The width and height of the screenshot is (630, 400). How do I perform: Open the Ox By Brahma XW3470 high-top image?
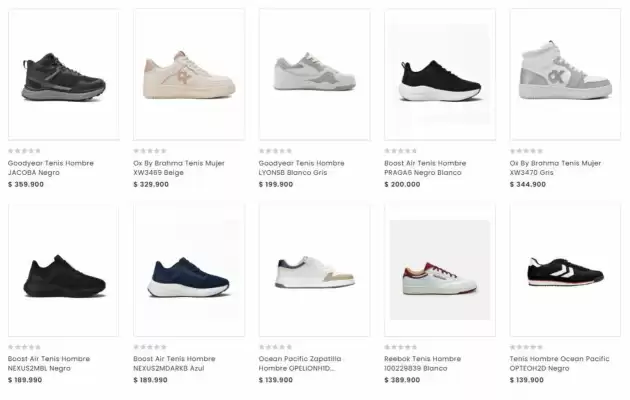tap(565, 74)
